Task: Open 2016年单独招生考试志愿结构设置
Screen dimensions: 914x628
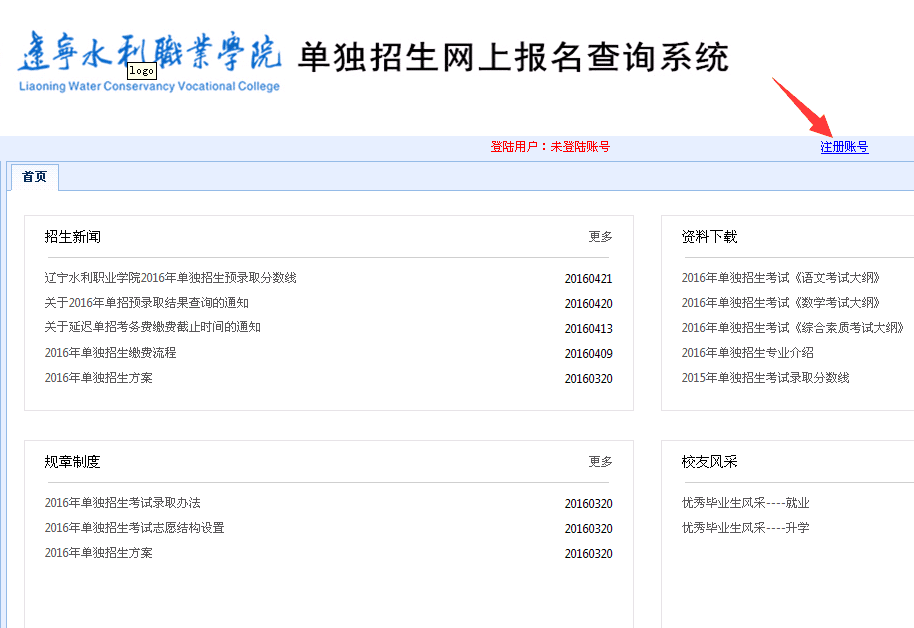Action: click(134, 528)
